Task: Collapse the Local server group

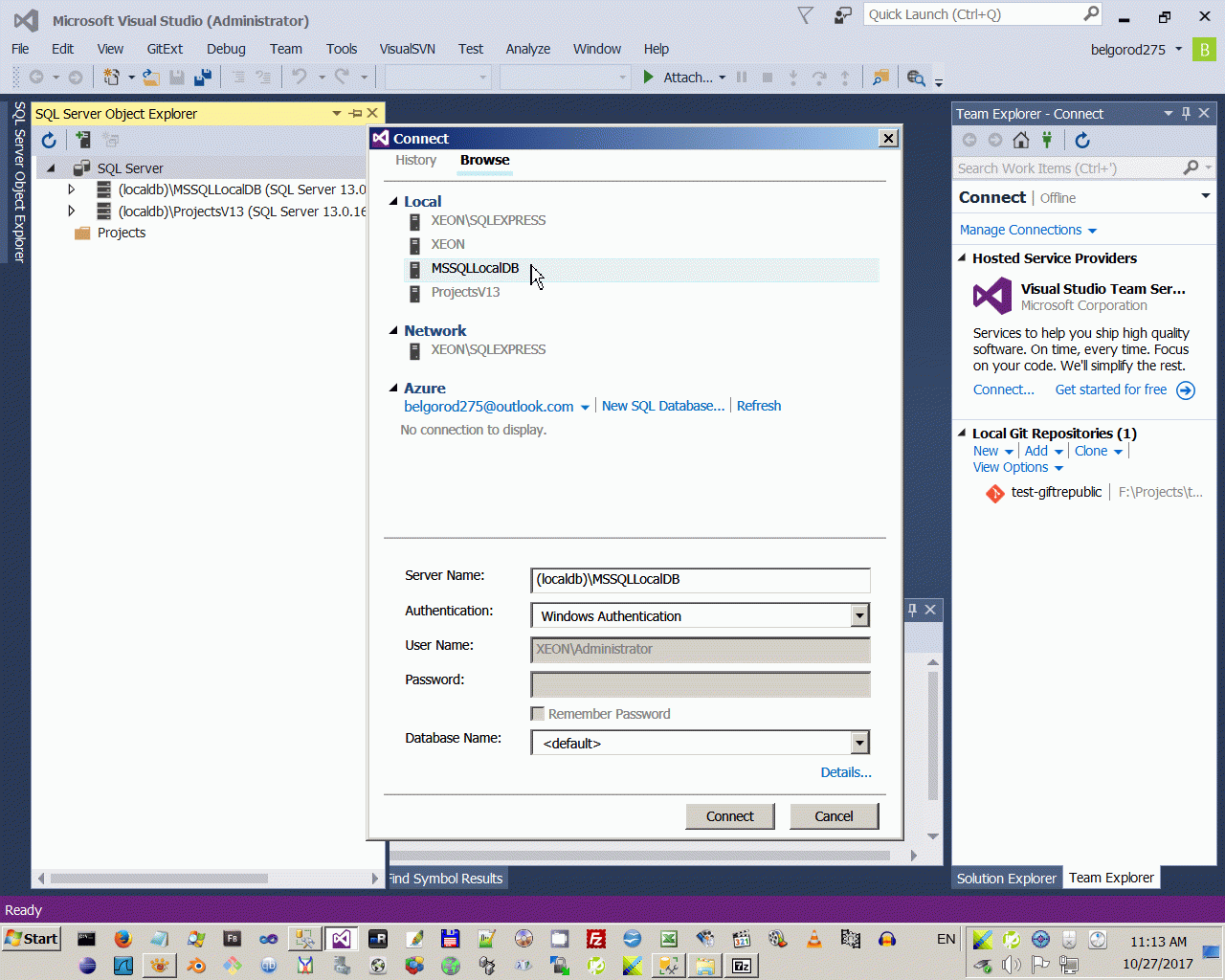Action: (x=393, y=201)
